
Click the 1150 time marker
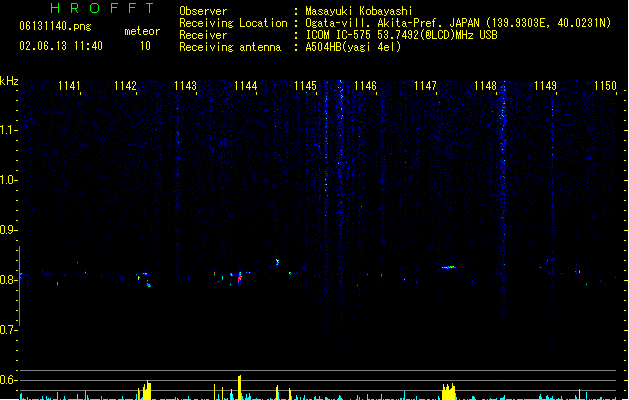pyautogui.click(x=605, y=86)
